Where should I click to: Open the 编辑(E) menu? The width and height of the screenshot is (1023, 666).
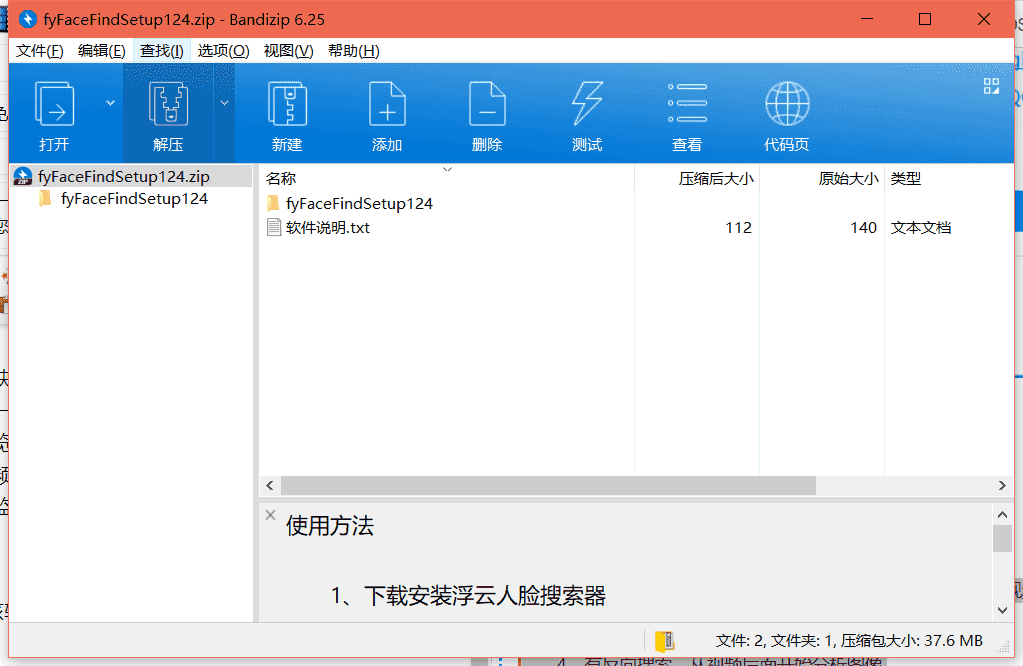tap(101, 51)
